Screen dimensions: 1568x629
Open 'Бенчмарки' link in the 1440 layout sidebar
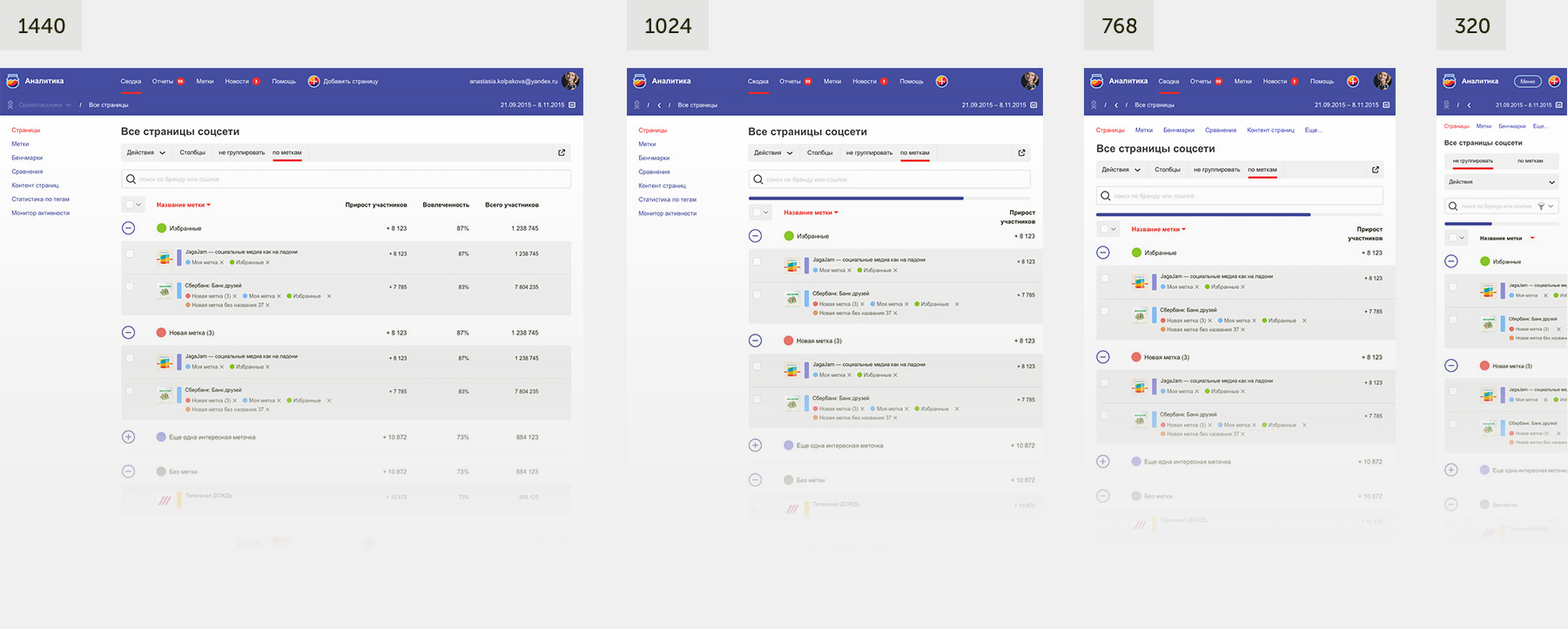(x=27, y=158)
